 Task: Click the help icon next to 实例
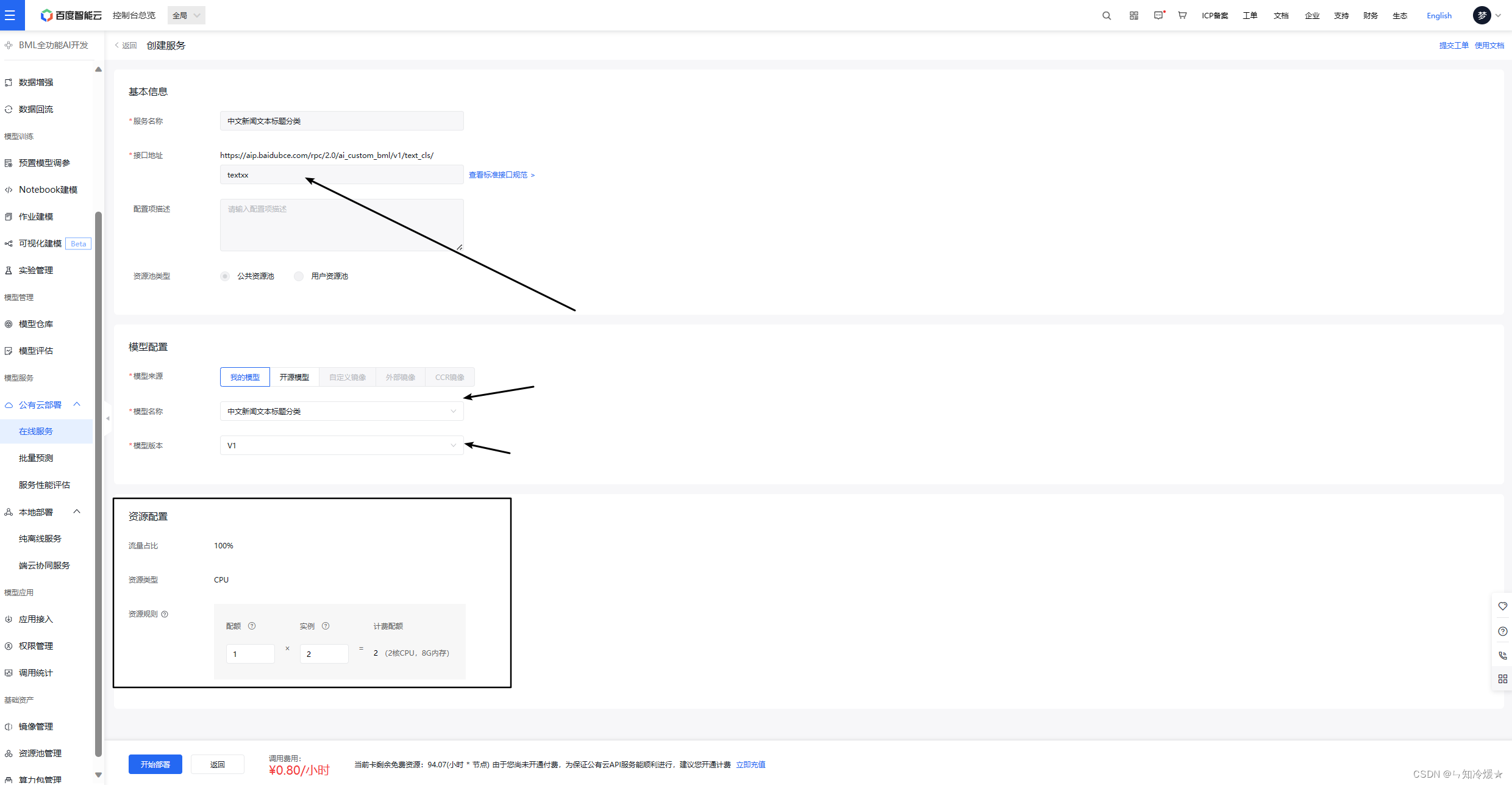coord(326,626)
